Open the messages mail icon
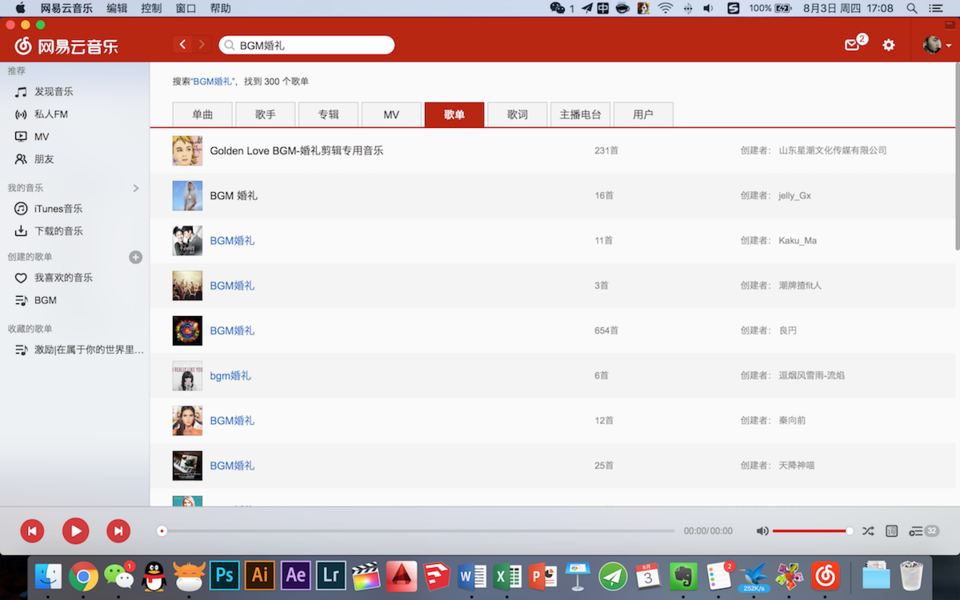Screen dimensions: 960x600 852,45
